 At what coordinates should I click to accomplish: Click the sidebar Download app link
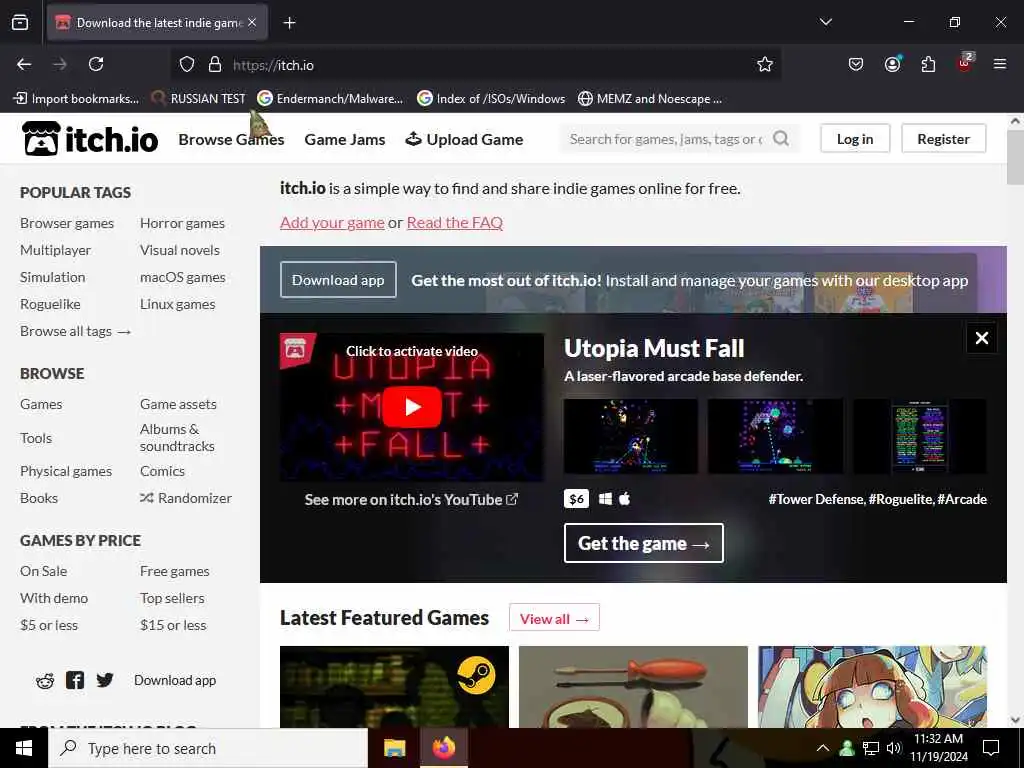click(x=175, y=680)
